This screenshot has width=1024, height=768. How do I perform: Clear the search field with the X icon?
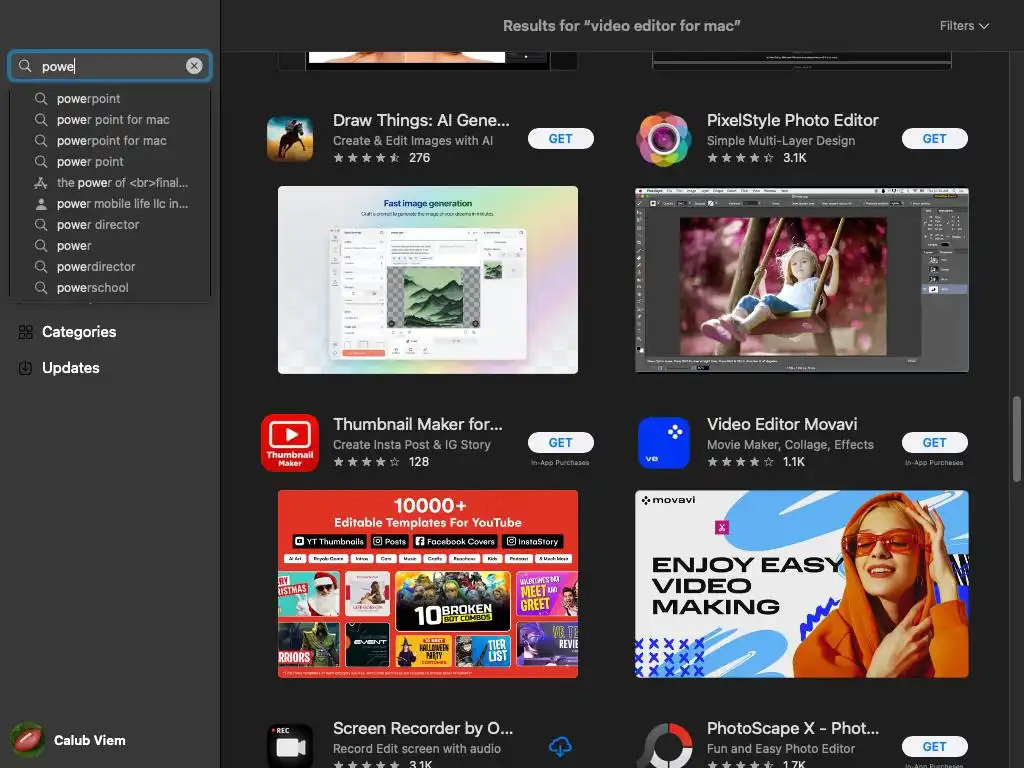coord(194,66)
